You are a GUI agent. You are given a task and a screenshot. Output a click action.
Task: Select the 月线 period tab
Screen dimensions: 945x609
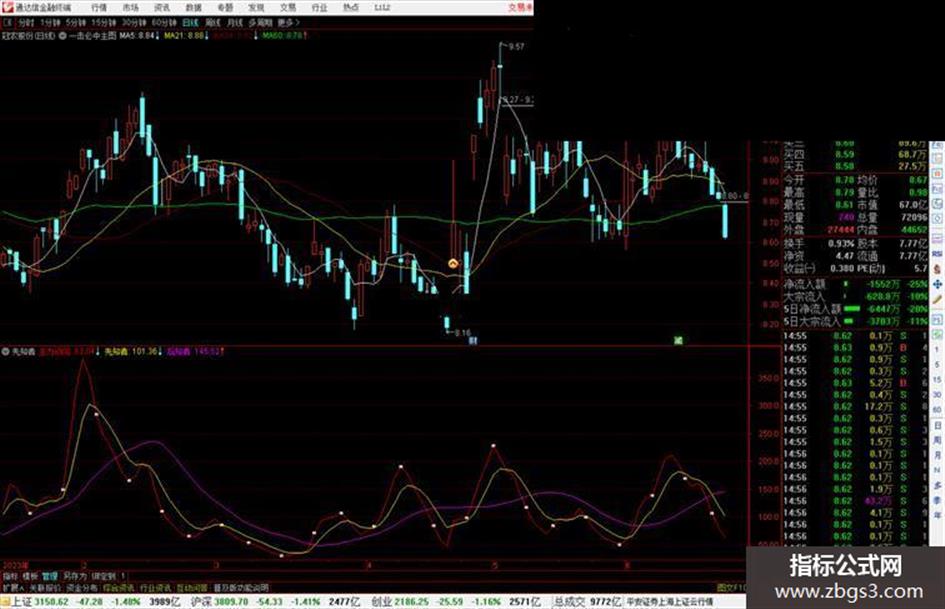click(234, 23)
